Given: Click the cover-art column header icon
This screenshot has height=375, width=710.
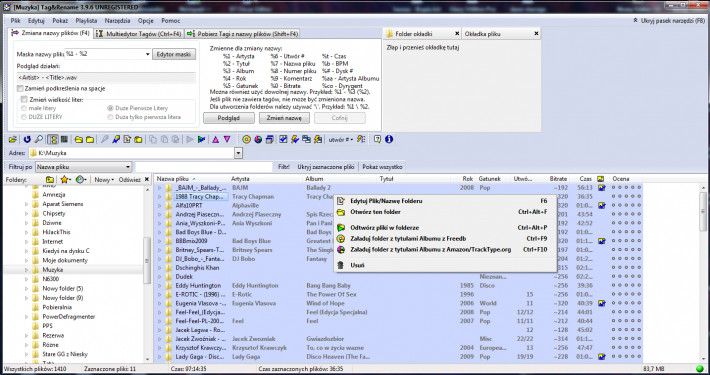Looking at the screenshot, I should 601,179.
